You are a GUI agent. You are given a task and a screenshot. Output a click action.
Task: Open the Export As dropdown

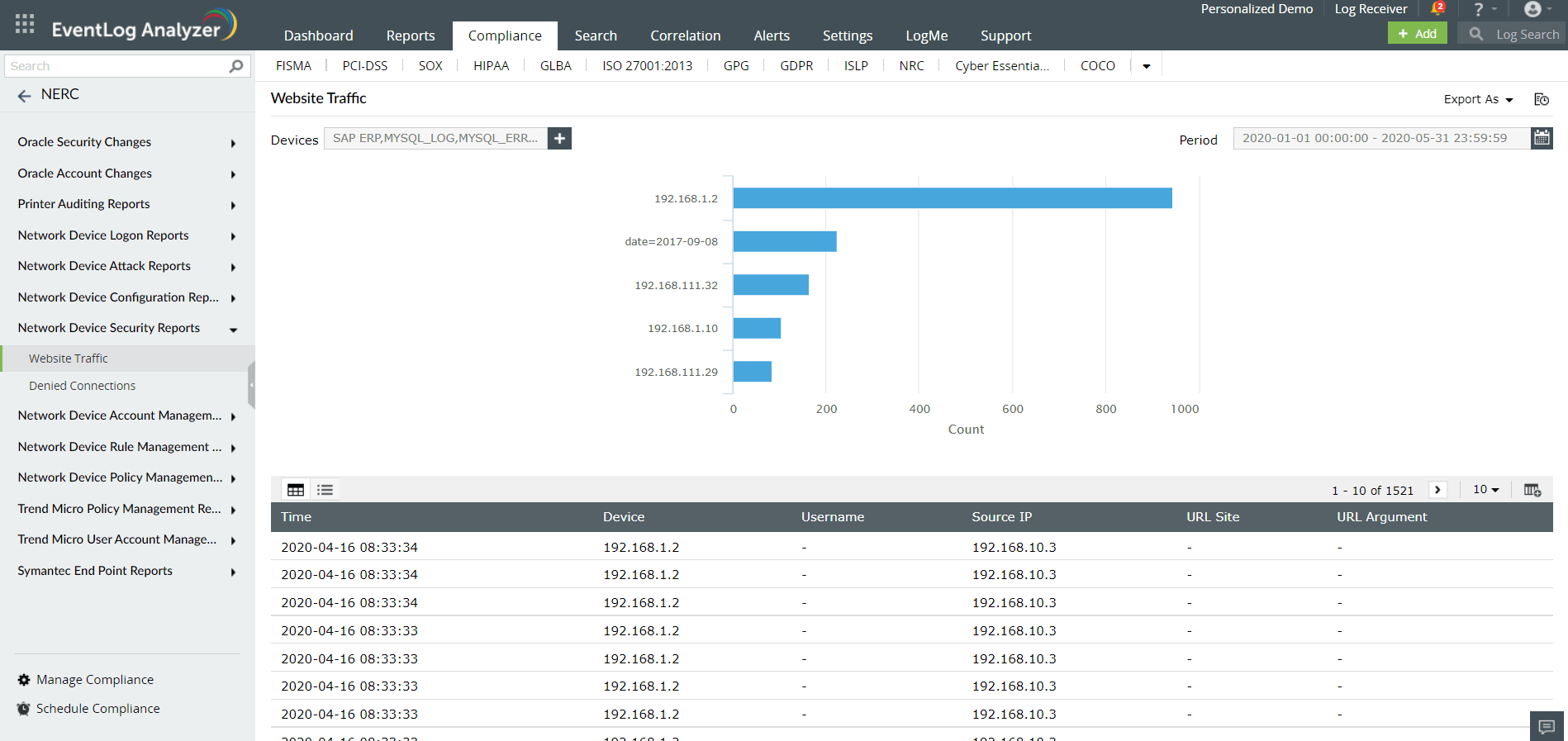point(1477,99)
